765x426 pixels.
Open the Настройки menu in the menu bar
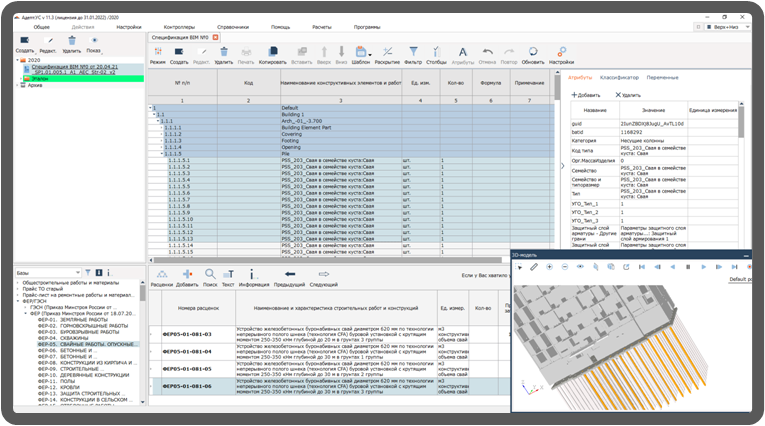tap(129, 27)
